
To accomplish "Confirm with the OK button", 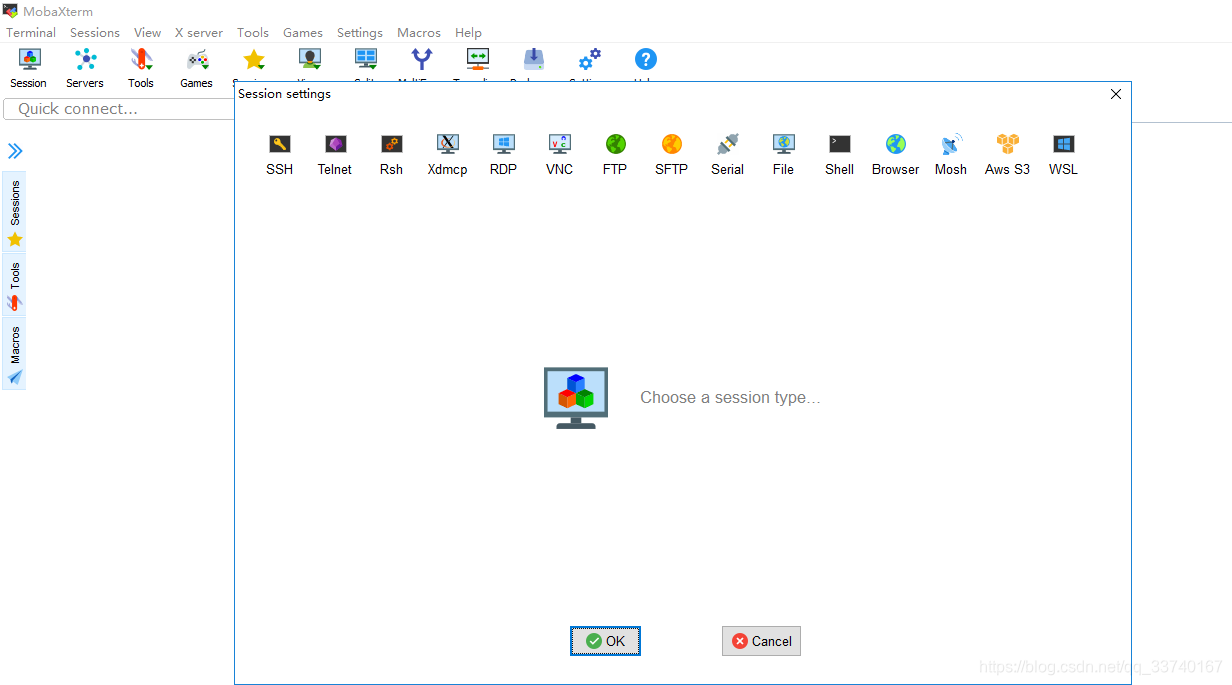I will (x=605, y=641).
